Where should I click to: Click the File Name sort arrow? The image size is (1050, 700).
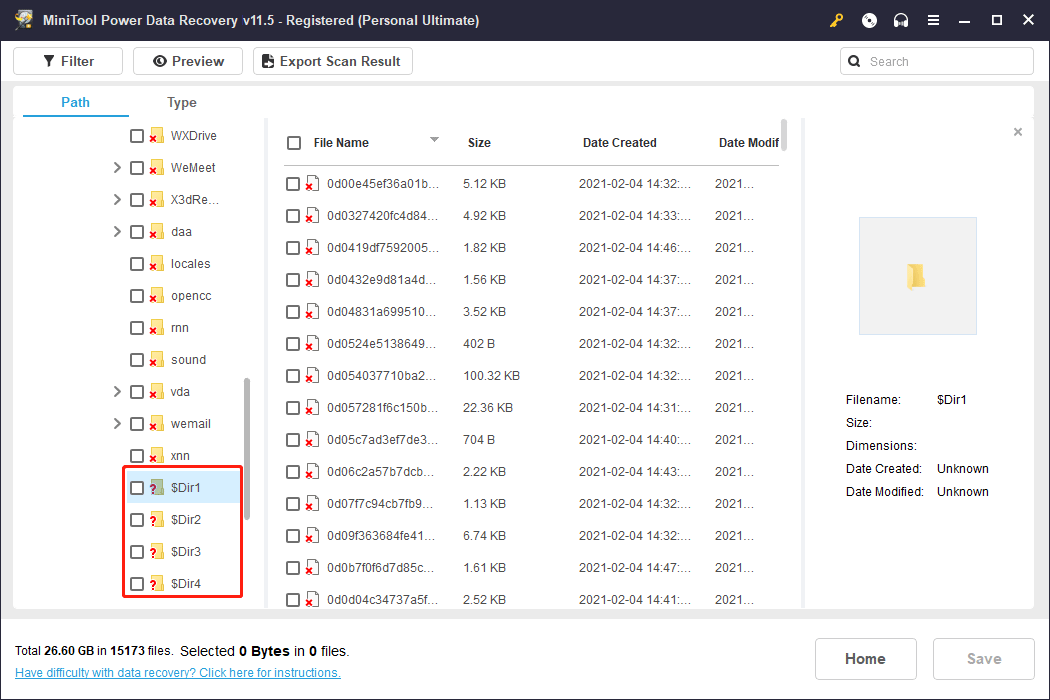434,139
